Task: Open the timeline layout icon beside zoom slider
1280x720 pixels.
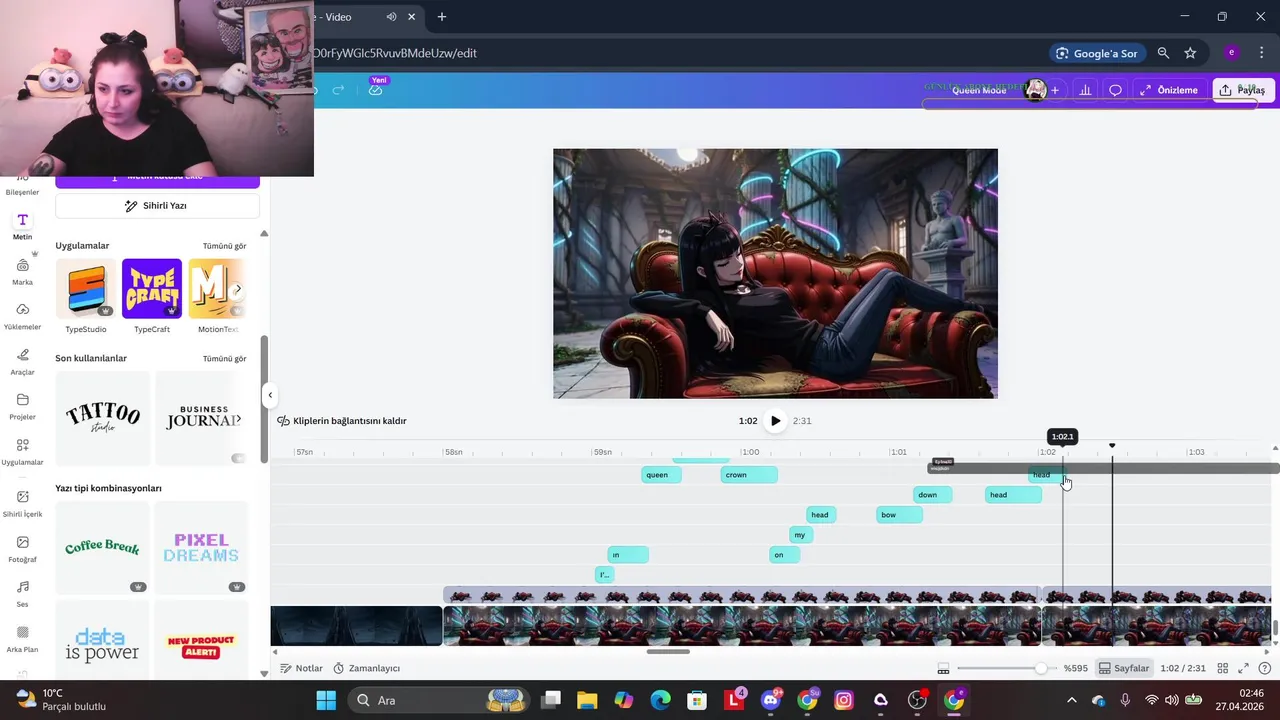Action: point(943,668)
